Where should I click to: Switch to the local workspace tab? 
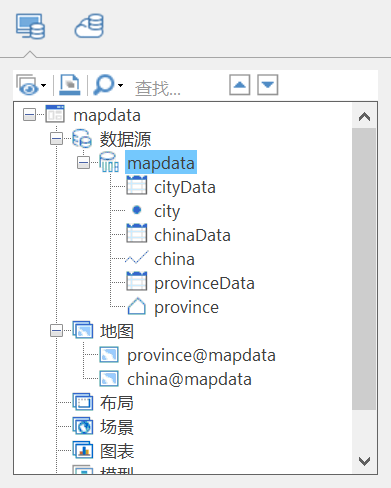click(x=30, y=26)
